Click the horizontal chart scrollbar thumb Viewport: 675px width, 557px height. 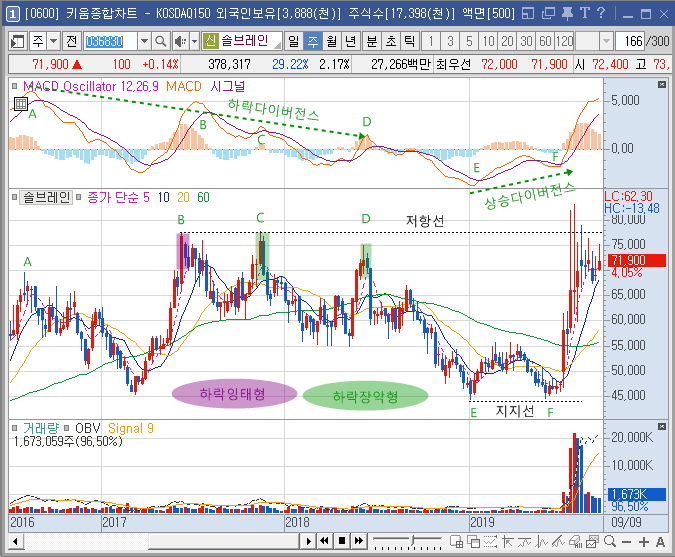(223, 541)
